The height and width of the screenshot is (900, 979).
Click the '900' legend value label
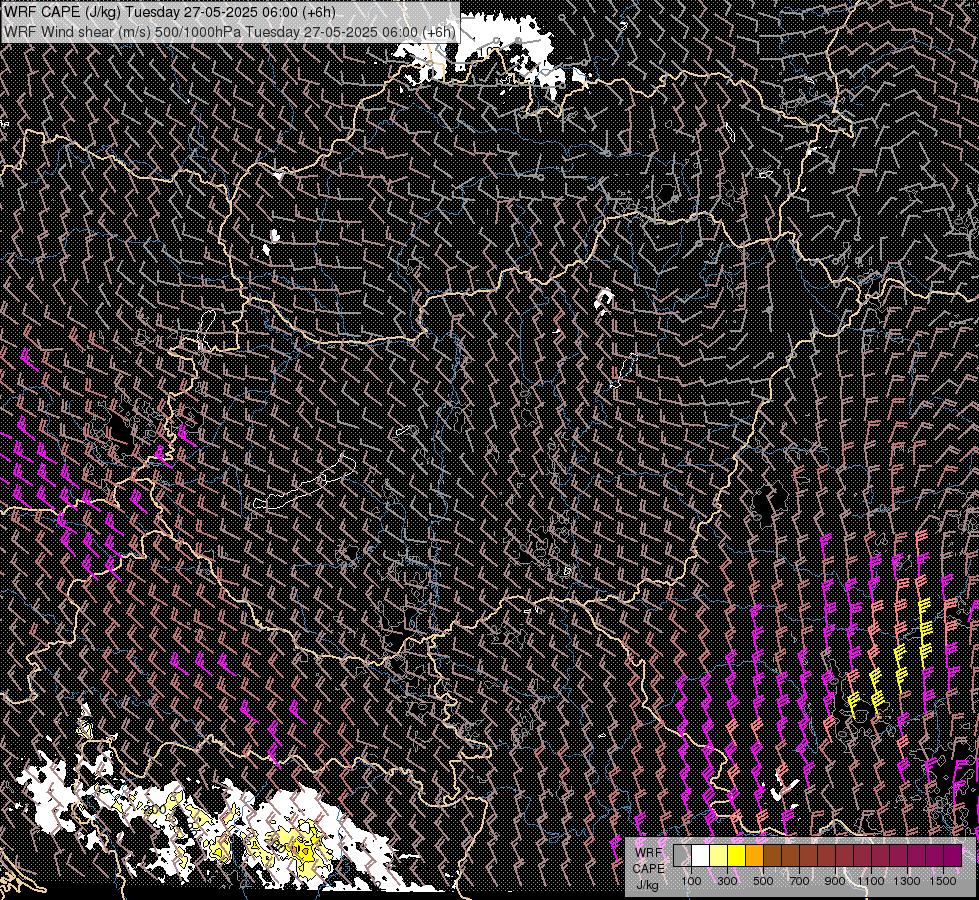(x=835, y=881)
